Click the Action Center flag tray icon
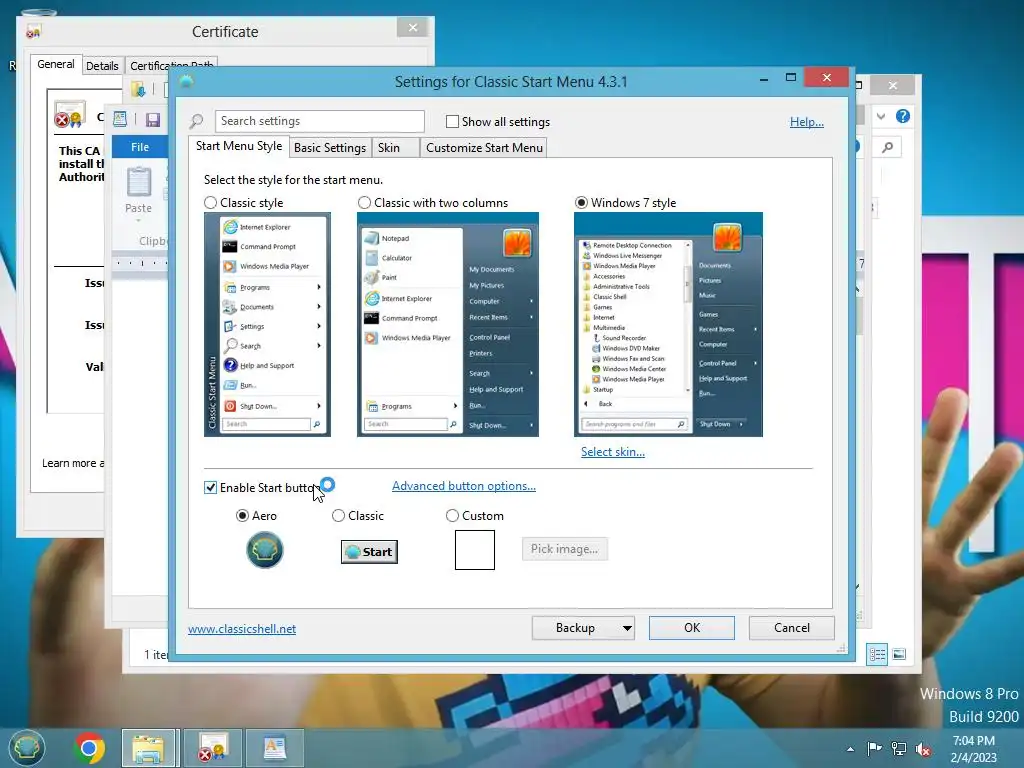This screenshot has height=768, width=1024. (874, 749)
